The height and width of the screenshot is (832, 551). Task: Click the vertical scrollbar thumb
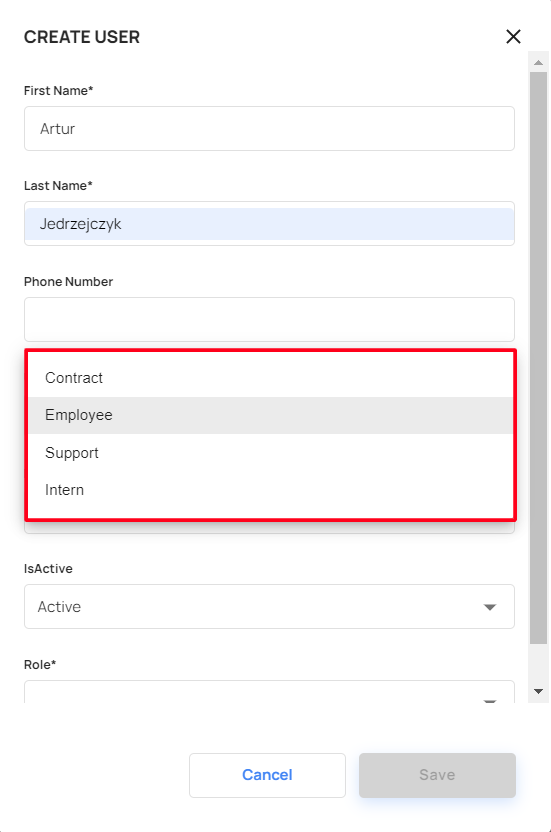point(538,358)
